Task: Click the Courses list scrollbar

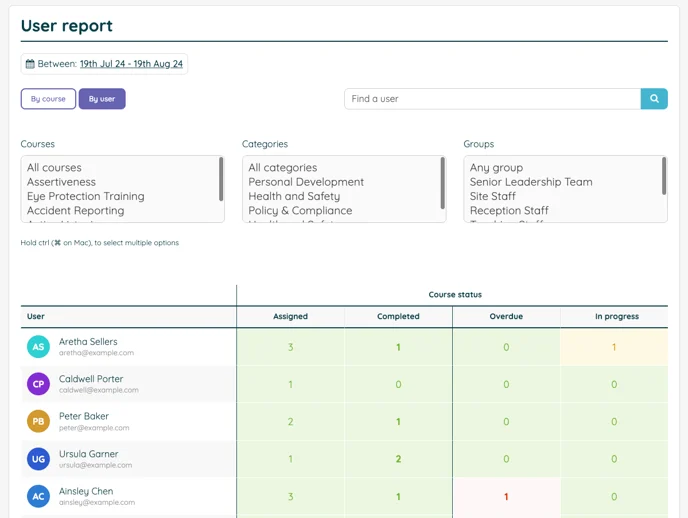Action: (221, 178)
